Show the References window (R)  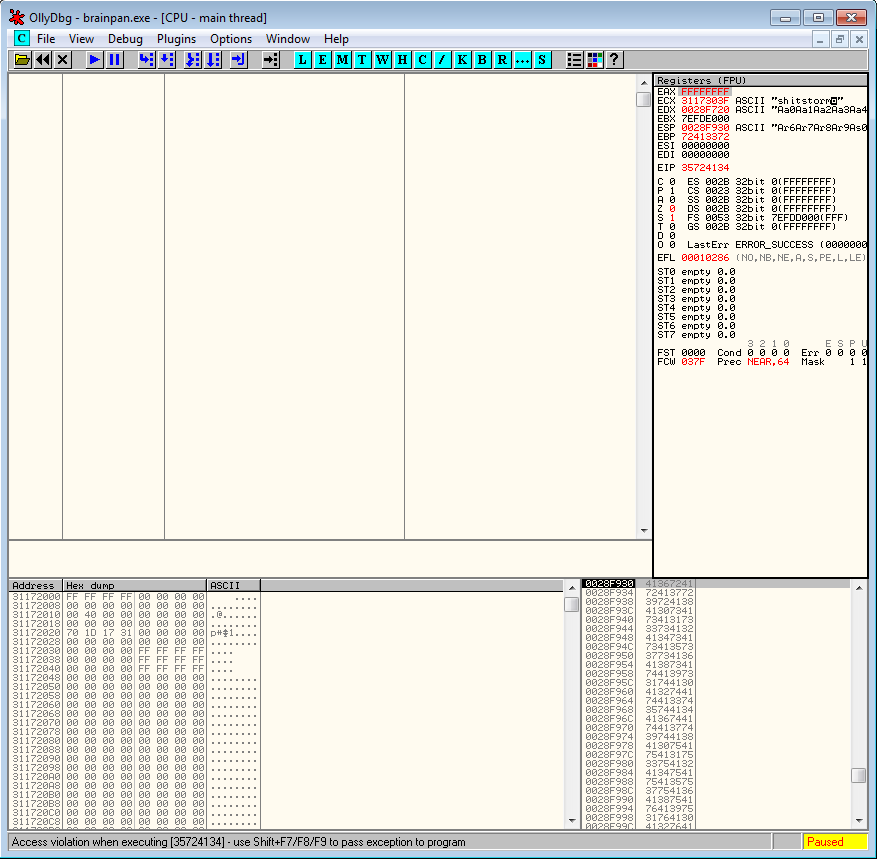point(503,59)
